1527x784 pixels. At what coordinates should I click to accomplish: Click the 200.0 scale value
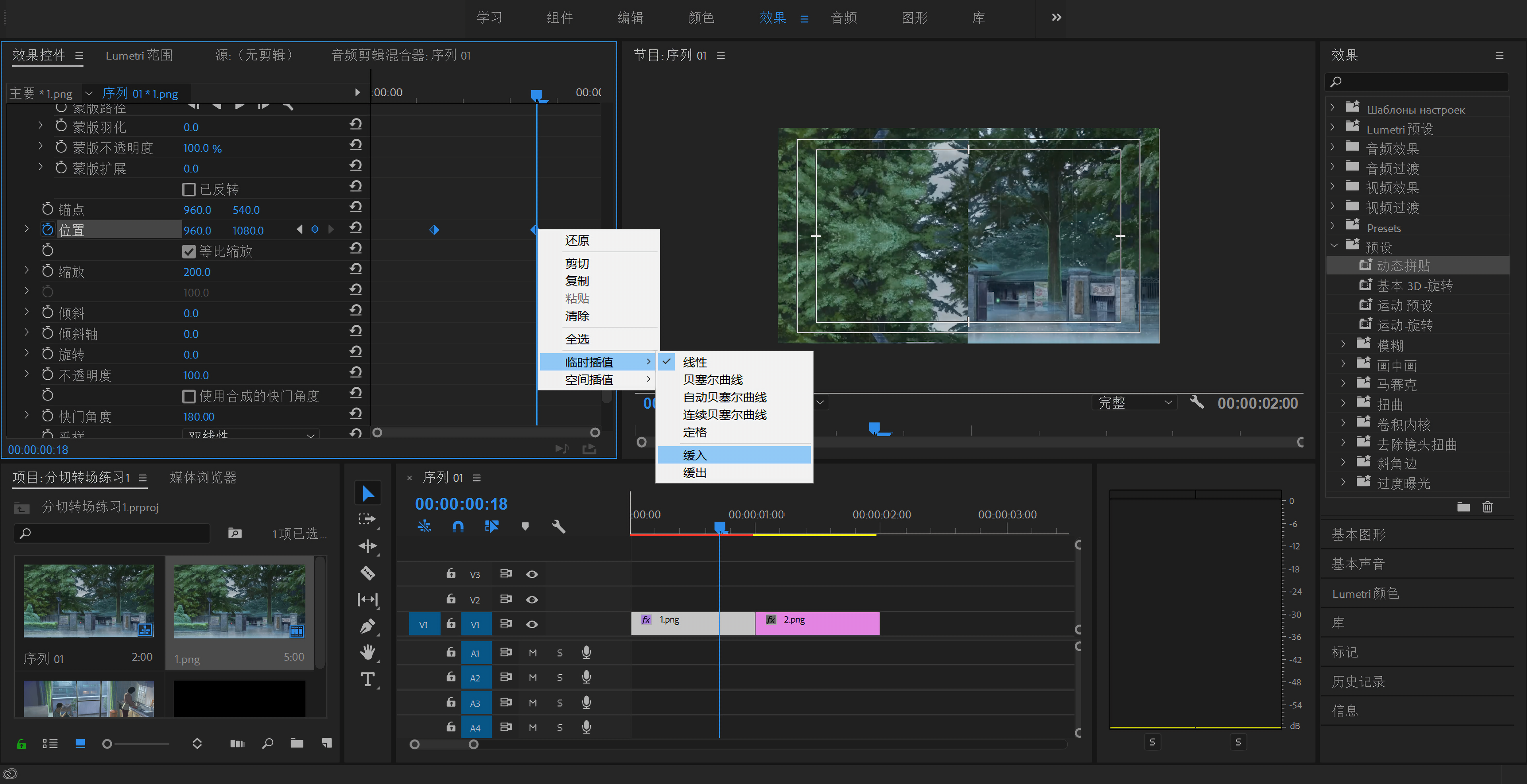[197, 272]
